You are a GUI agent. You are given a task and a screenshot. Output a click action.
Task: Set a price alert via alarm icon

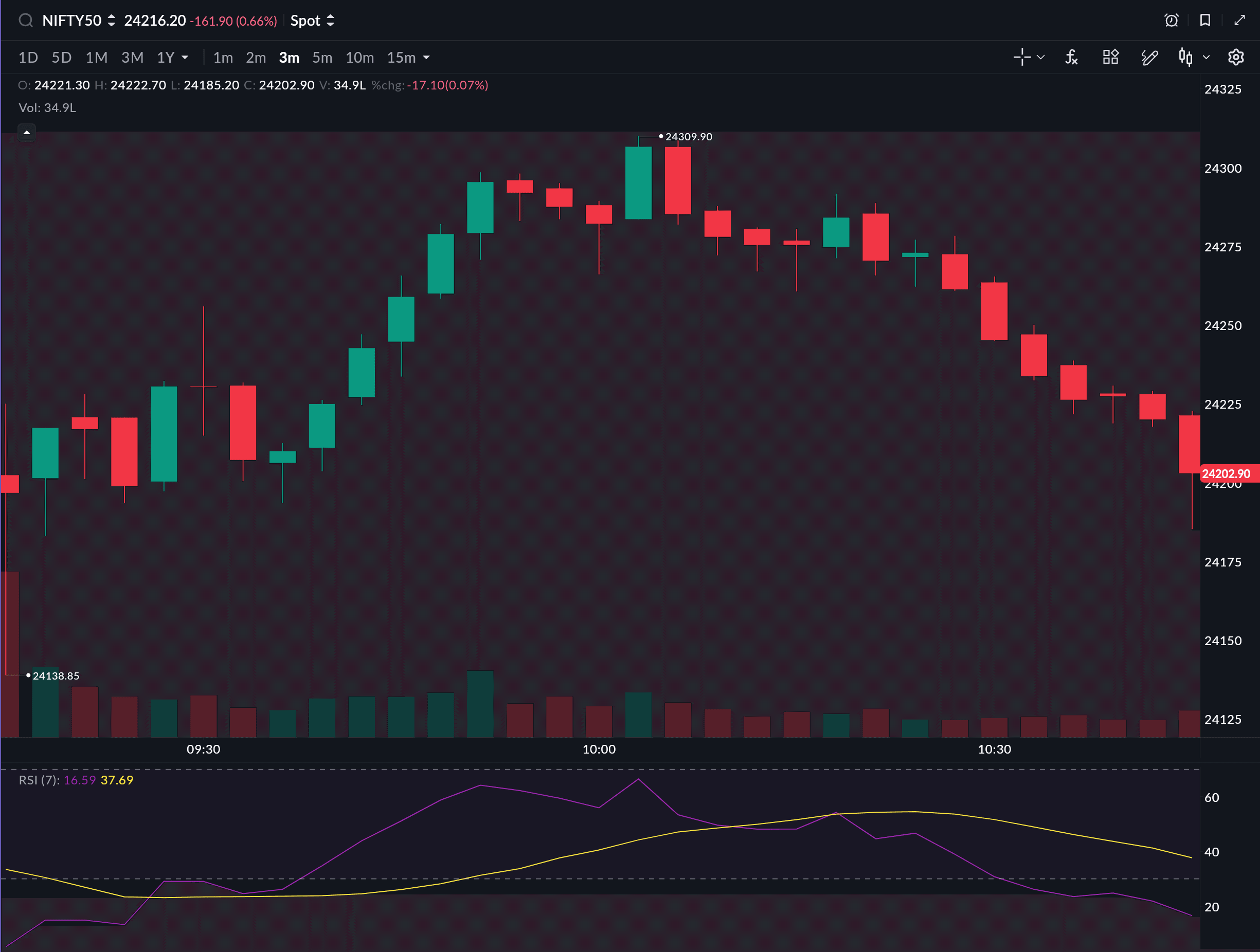(1171, 21)
